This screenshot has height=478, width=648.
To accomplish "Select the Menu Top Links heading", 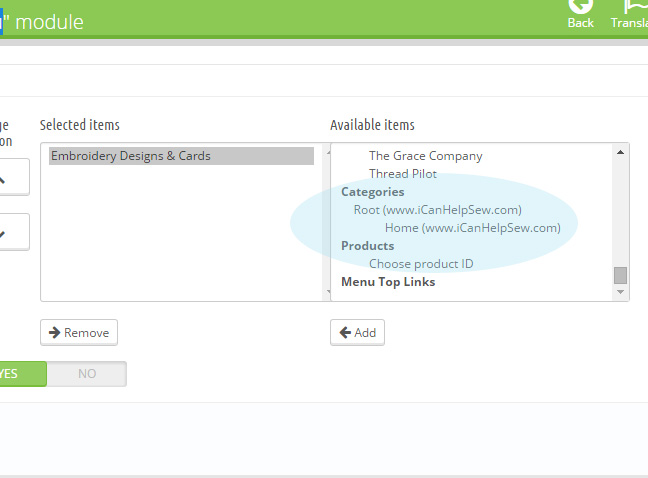I will coord(388,282).
